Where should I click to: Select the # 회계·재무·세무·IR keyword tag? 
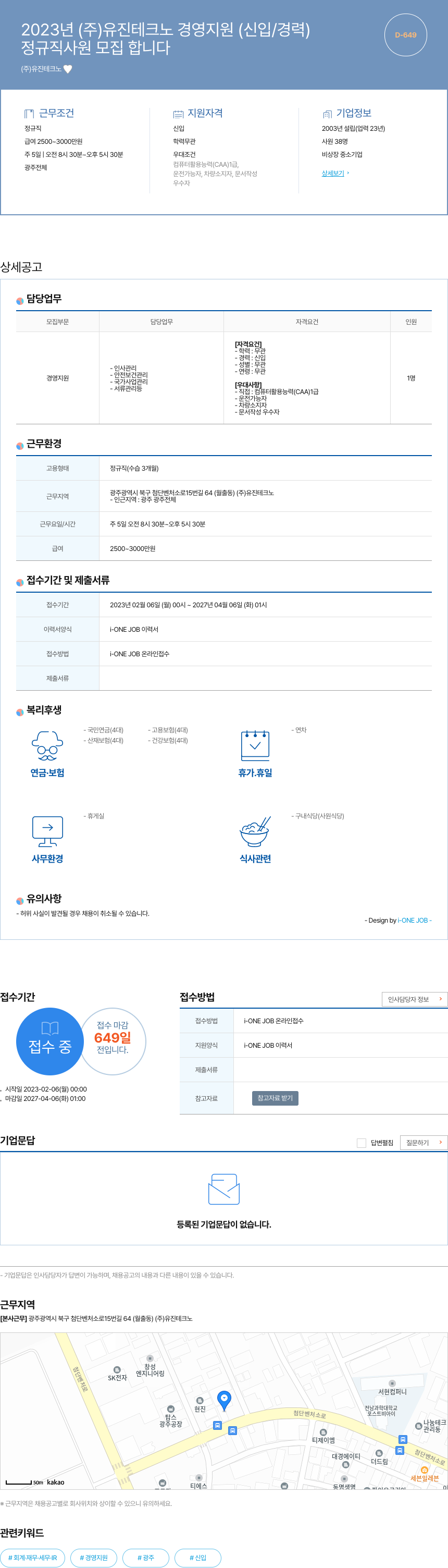(32, 1558)
